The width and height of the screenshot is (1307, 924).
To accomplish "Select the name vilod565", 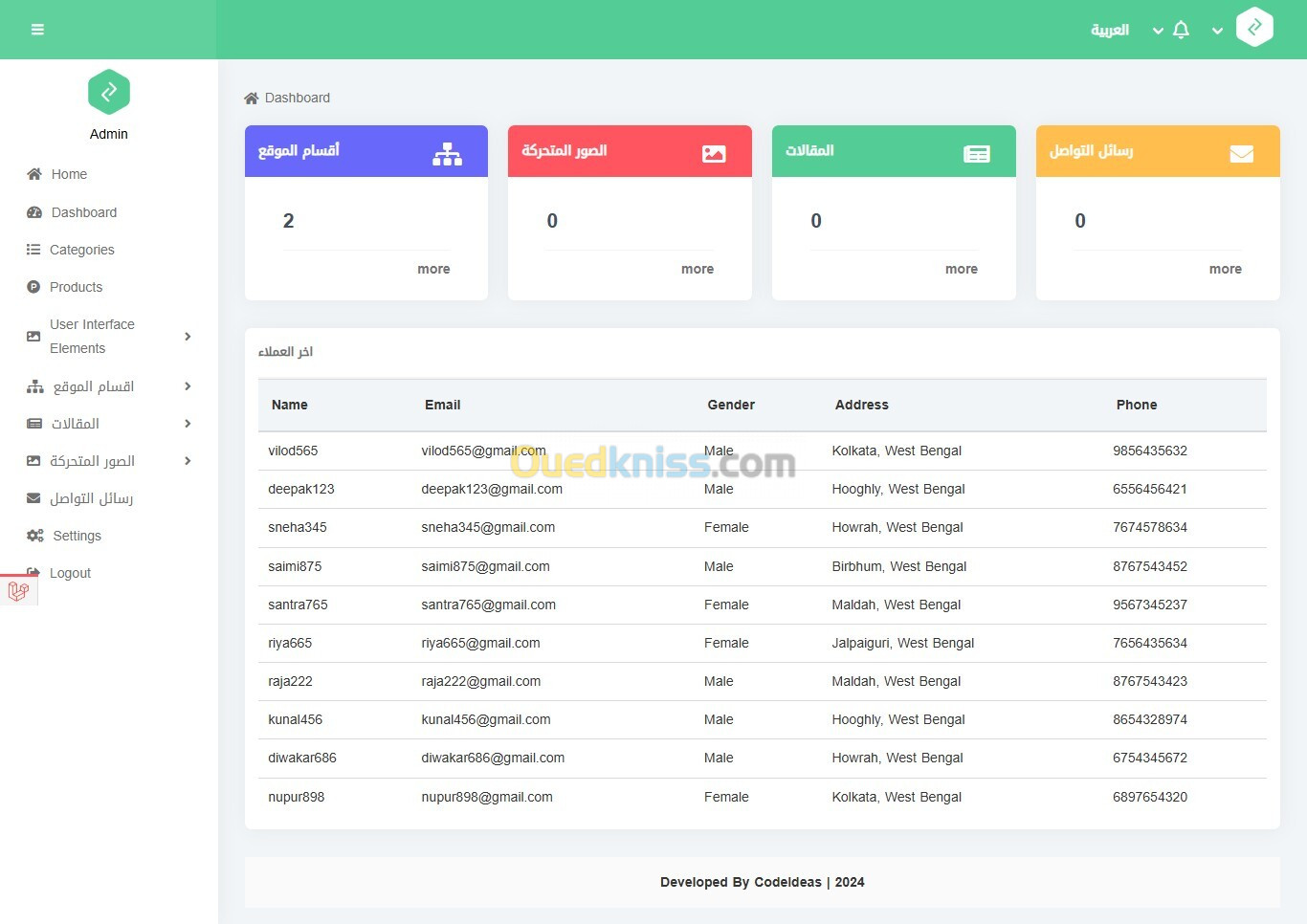I will pyautogui.click(x=293, y=451).
